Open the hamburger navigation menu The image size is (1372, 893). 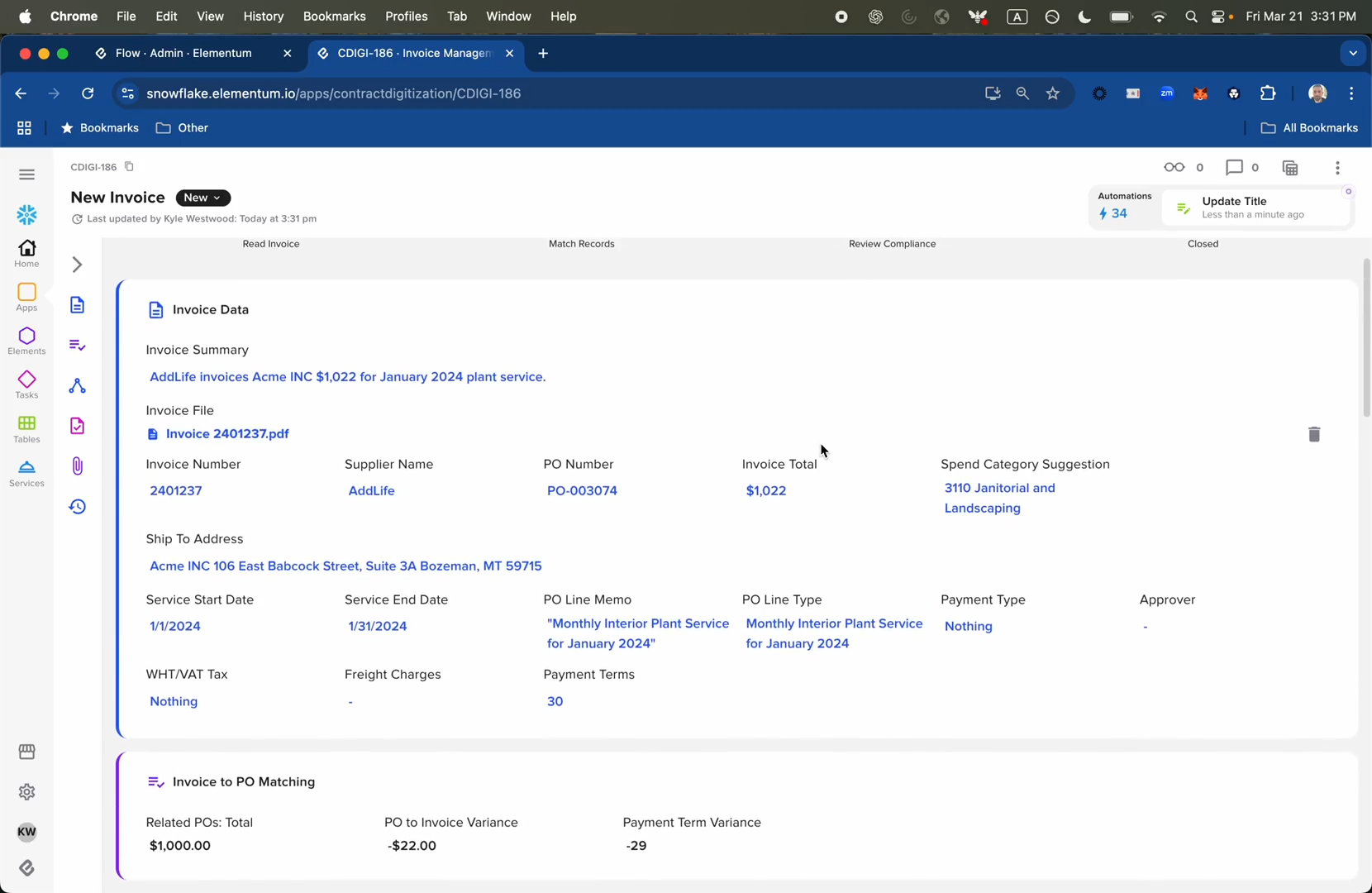pyautogui.click(x=26, y=174)
